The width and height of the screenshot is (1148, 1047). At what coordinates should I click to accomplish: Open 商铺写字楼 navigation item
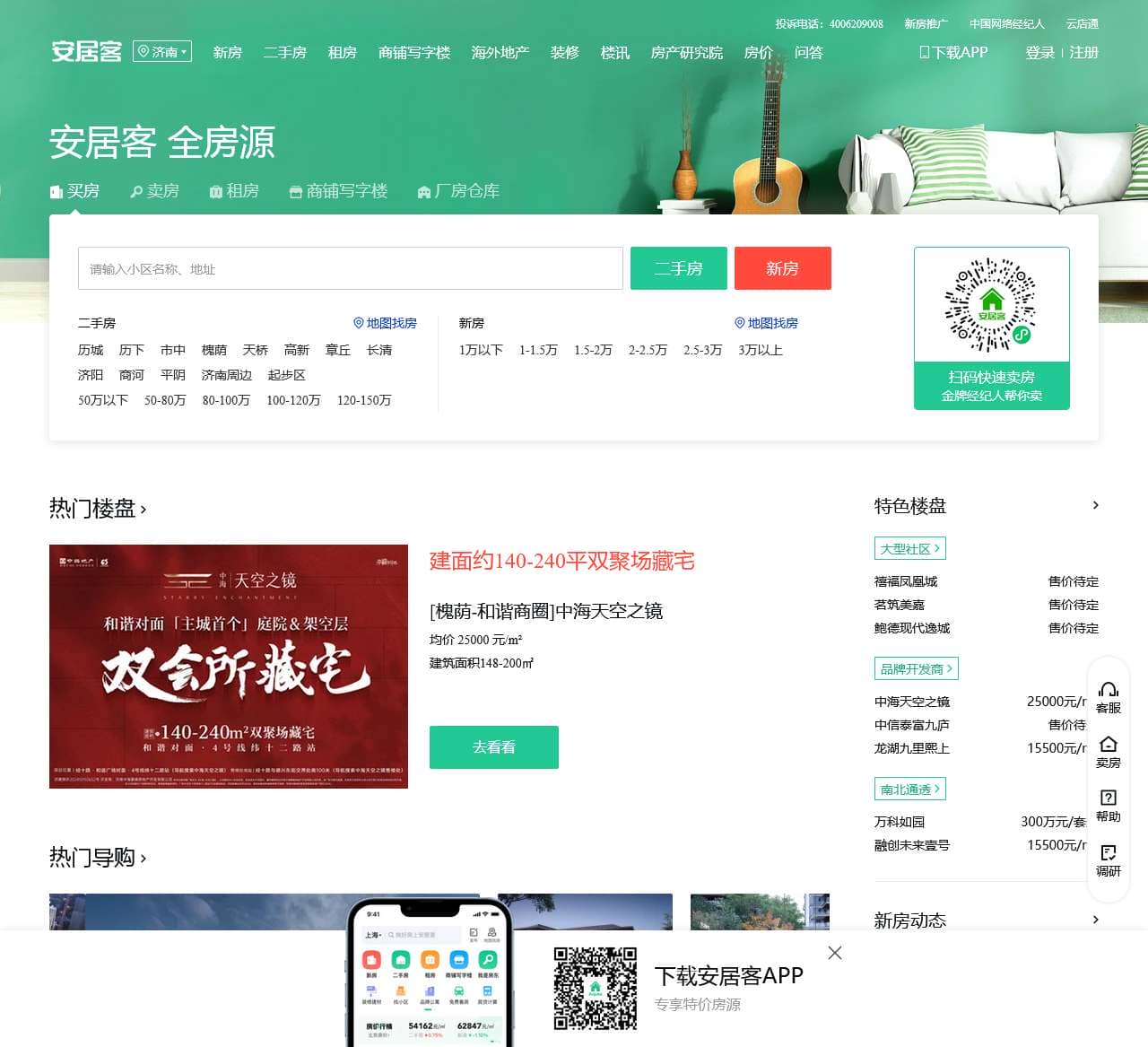tap(413, 53)
